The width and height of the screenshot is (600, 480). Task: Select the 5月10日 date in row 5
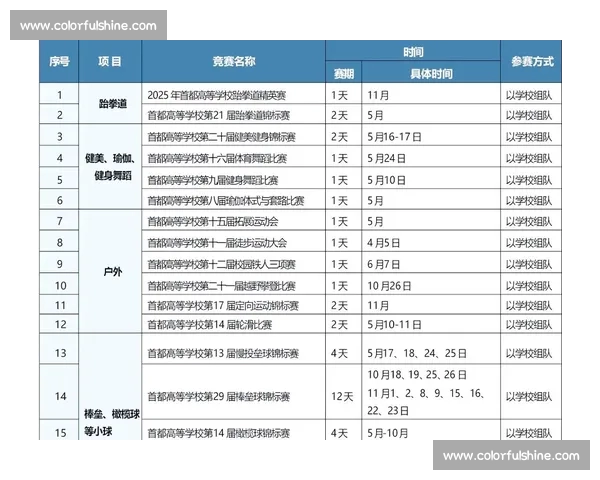386,180
